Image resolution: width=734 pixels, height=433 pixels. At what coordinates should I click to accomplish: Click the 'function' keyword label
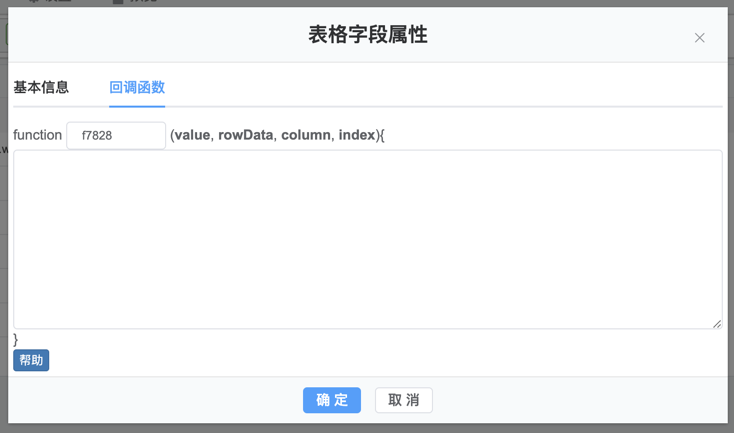37,135
